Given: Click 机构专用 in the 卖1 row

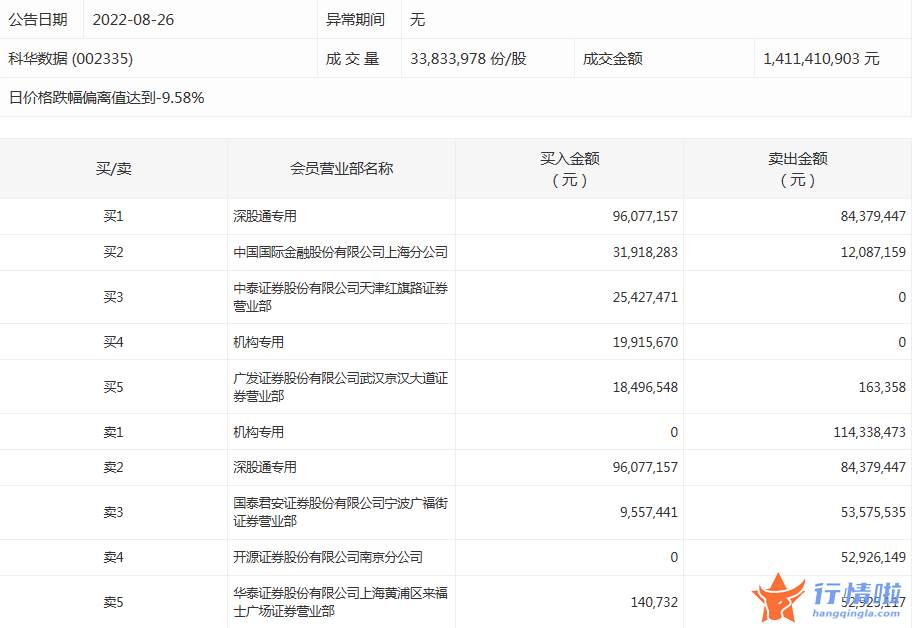Looking at the screenshot, I should [258, 432].
